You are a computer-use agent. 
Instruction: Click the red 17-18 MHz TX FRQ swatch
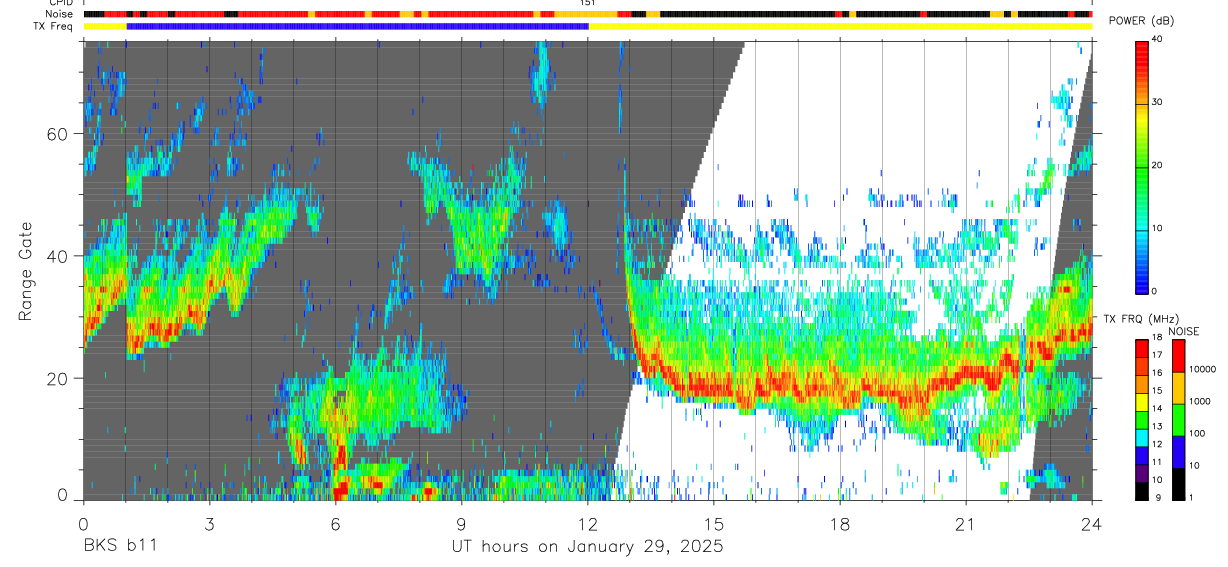1142,349
